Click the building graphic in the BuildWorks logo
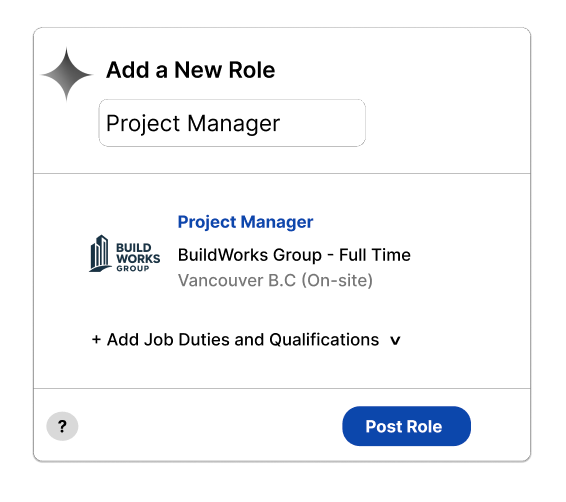Viewport: 566px width, 502px height. [x=100, y=253]
